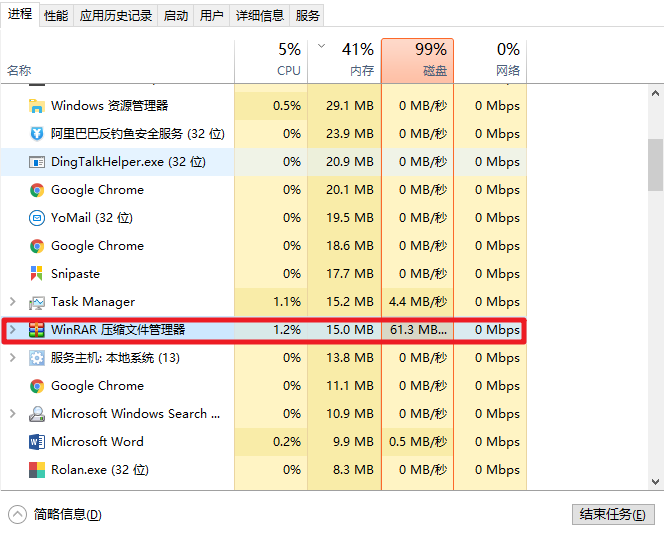The height and width of the screenshot is (539, 664).
Task: Expand the Task Manager process group
Action: 12,301
